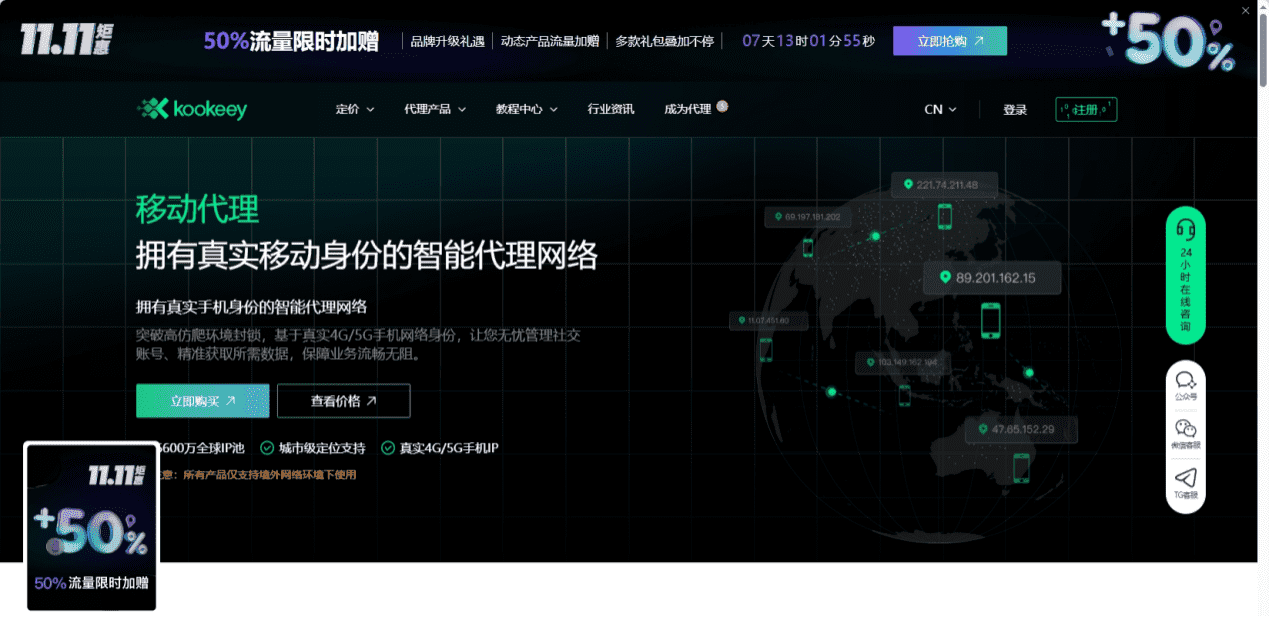Open the 微信客服 WeChat icon
The height and width of the screenshot is (618, 1269).
[x=1186, y=433]
